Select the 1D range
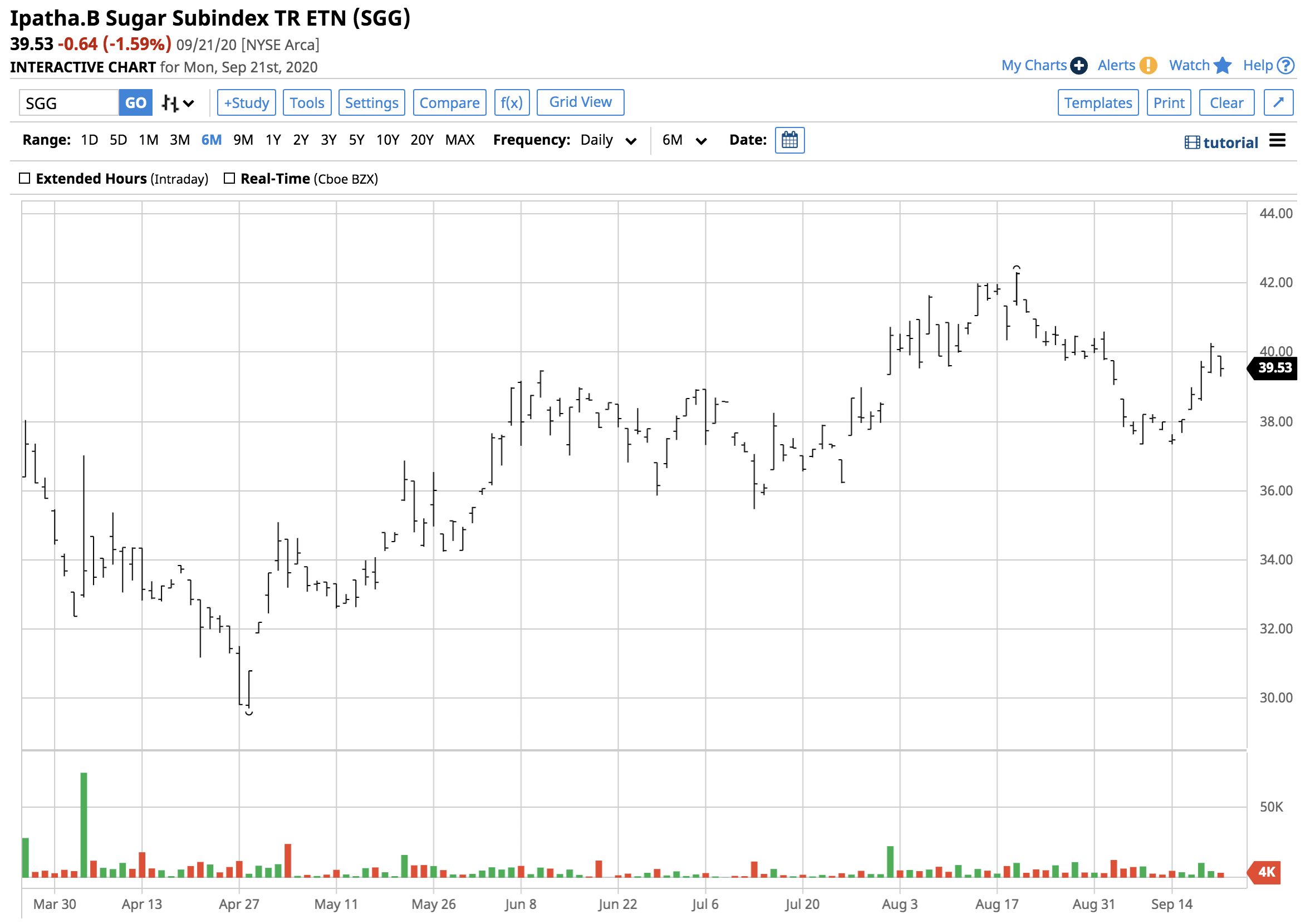Image resolution: width=1315 pixels, height=924 pixels. click(89, 140)
